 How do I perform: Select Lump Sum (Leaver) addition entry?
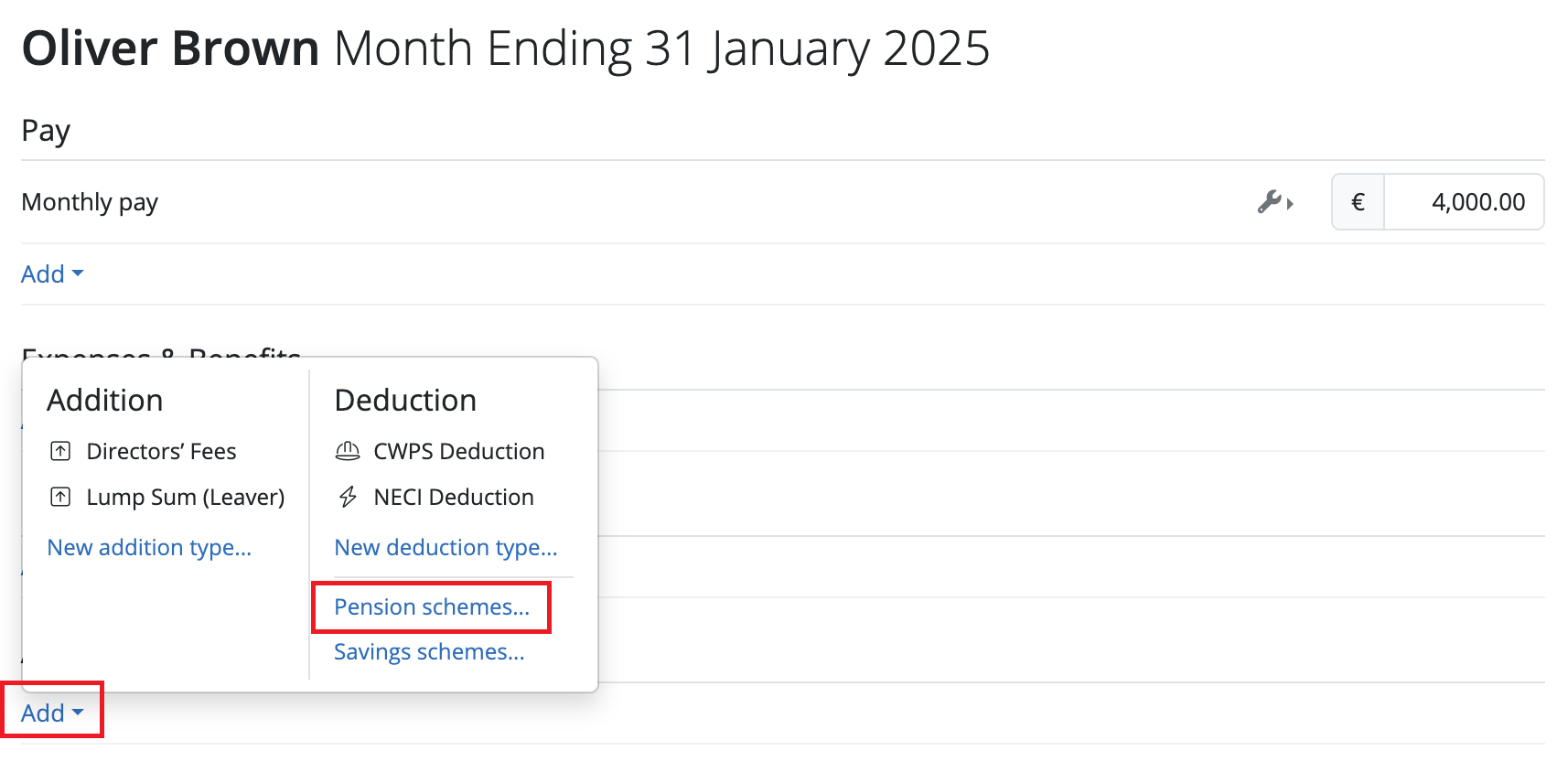click(x=185, y=497)
